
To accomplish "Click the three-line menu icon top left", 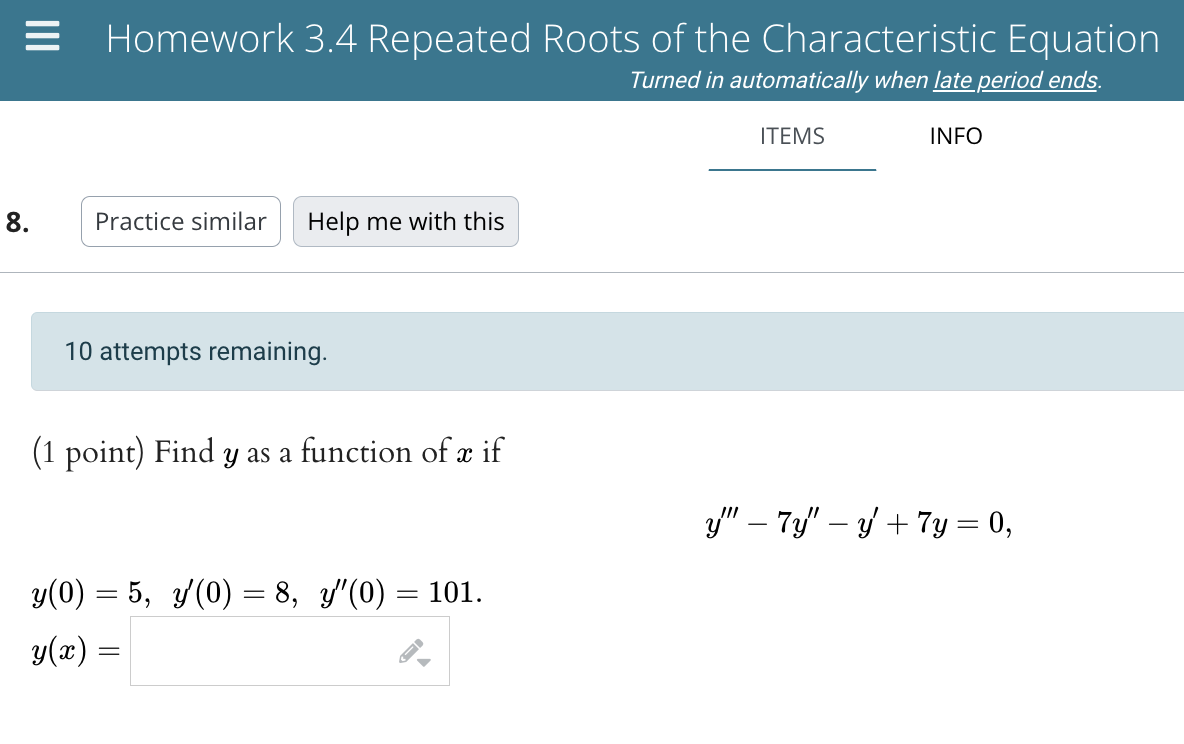I will 41,37.
